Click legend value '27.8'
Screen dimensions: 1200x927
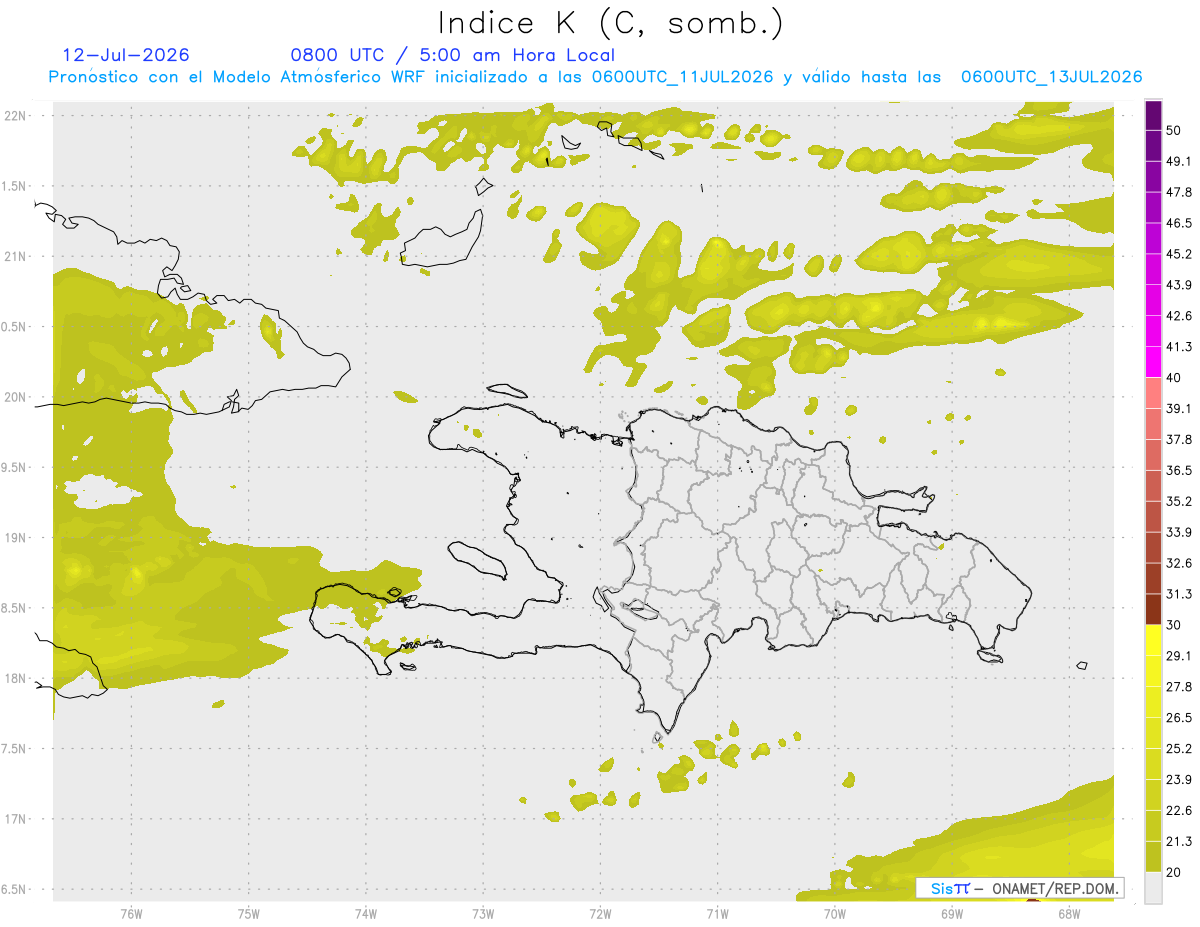[x=1179, y=687]
